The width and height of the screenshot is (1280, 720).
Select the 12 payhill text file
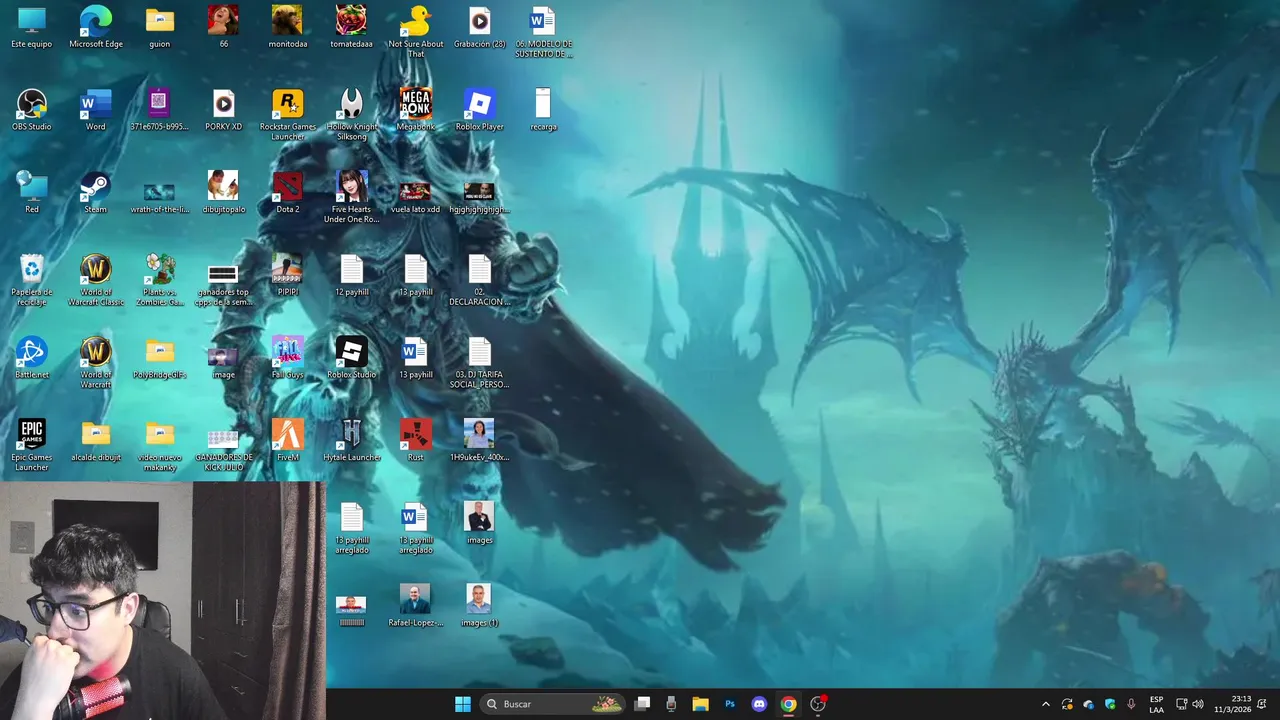352,275
